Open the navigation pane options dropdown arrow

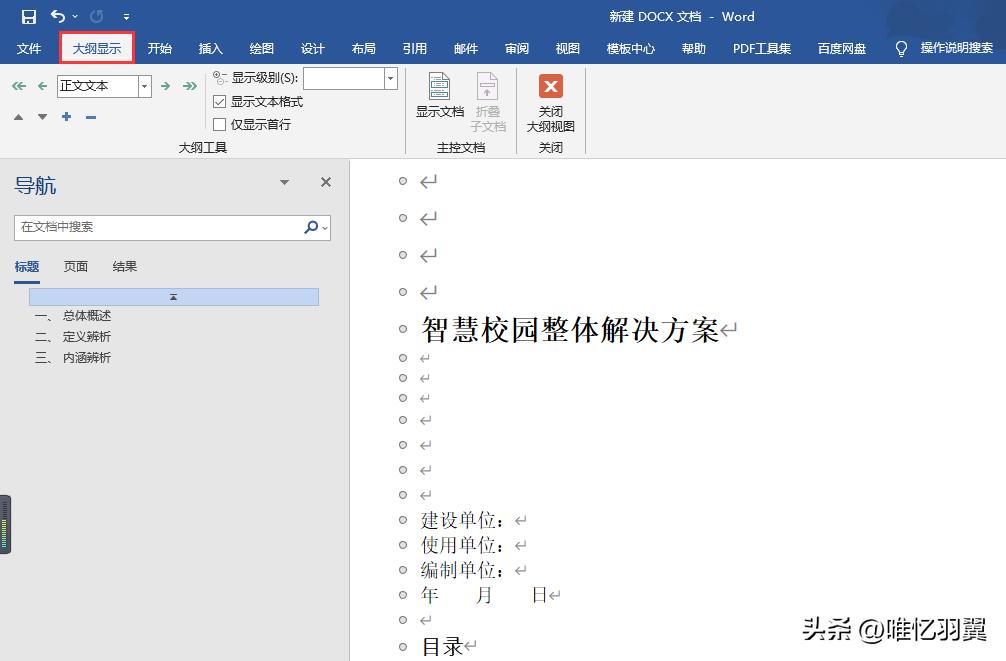(284, 182)
